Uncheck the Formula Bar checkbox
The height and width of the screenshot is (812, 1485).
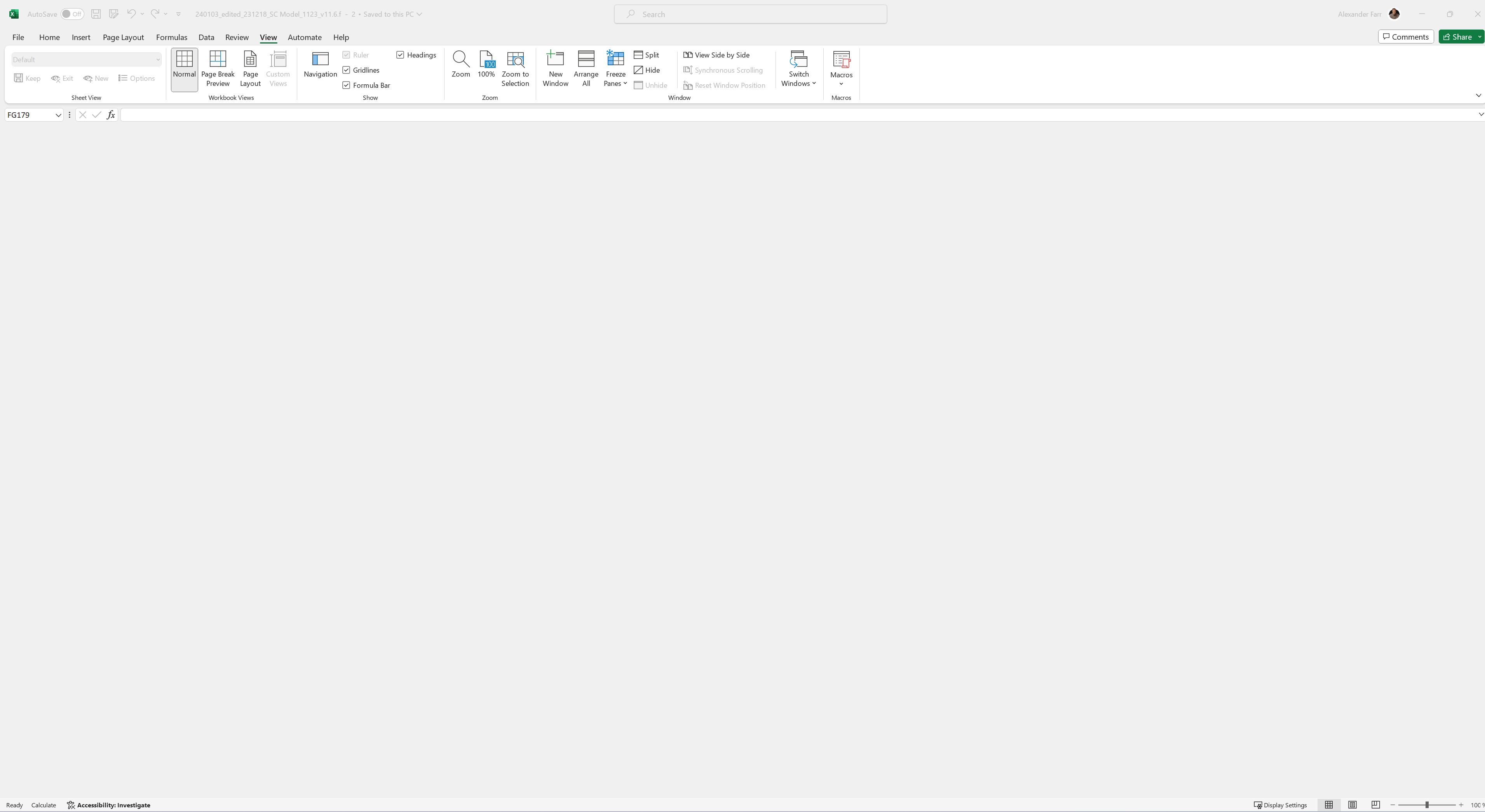click(x=347, y=85)
